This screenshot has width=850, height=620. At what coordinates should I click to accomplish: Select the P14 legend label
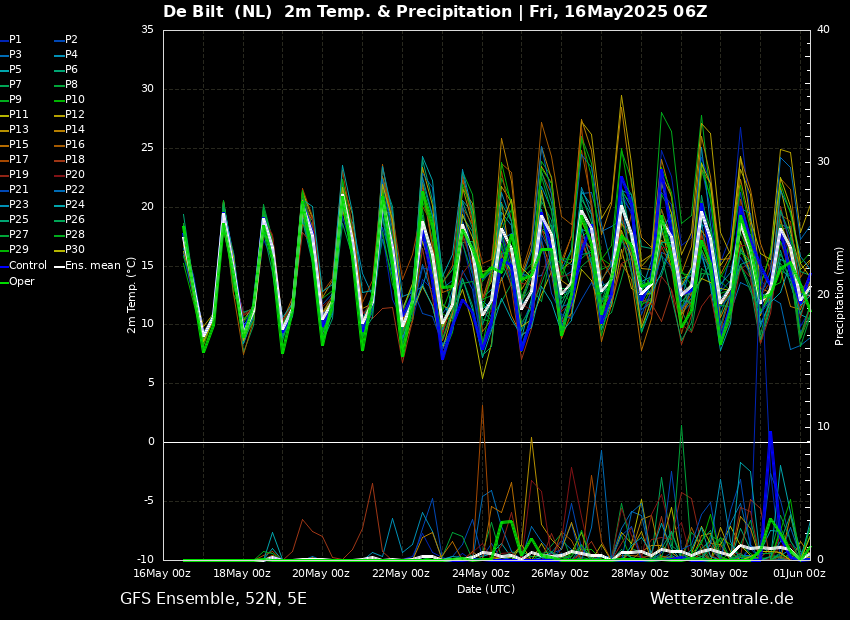(74, 130)
